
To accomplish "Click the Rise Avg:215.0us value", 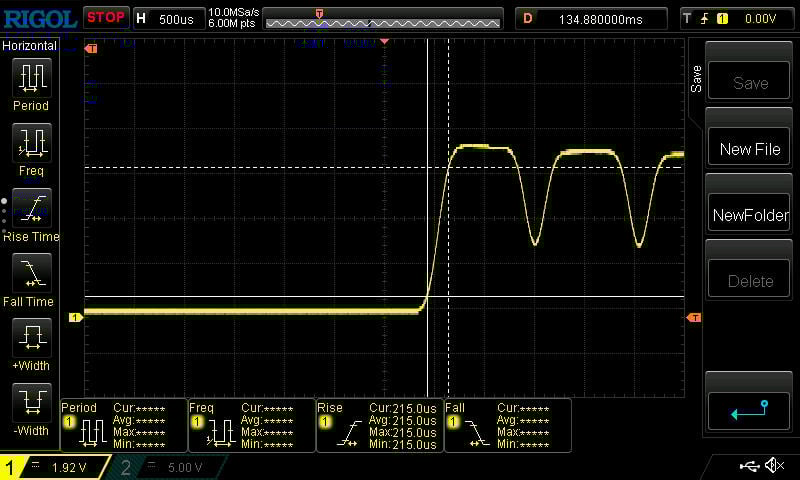I will coord(403,421).
